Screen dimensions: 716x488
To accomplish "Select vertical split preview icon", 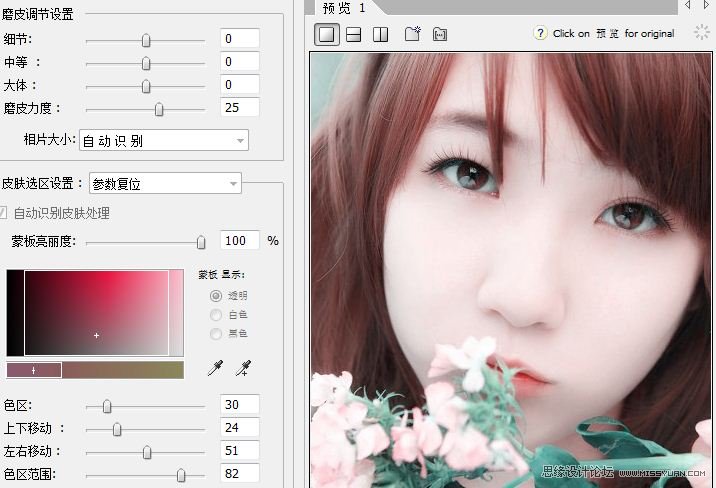I will (380, 35).
